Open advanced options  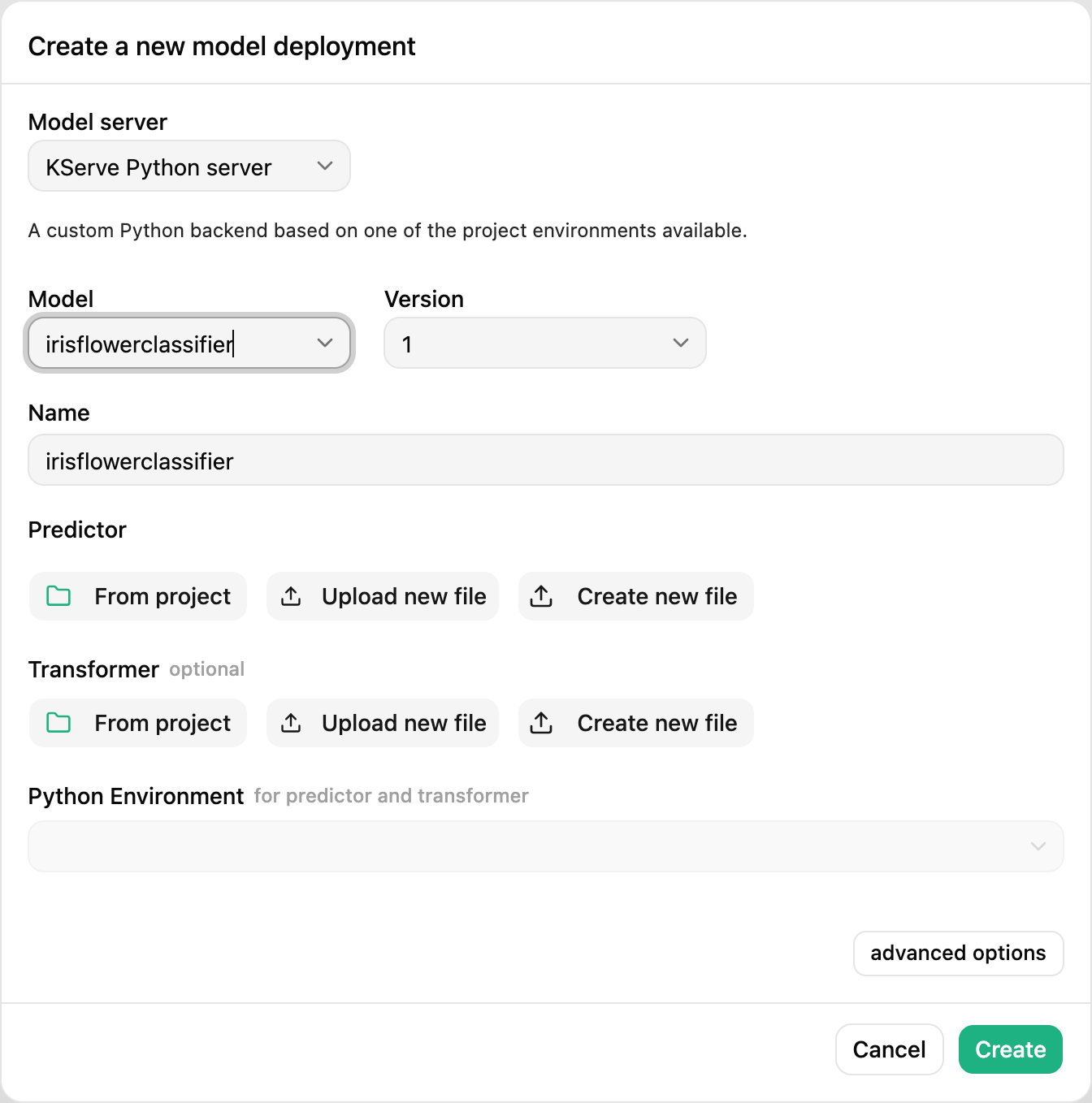(x=958, y=953)
